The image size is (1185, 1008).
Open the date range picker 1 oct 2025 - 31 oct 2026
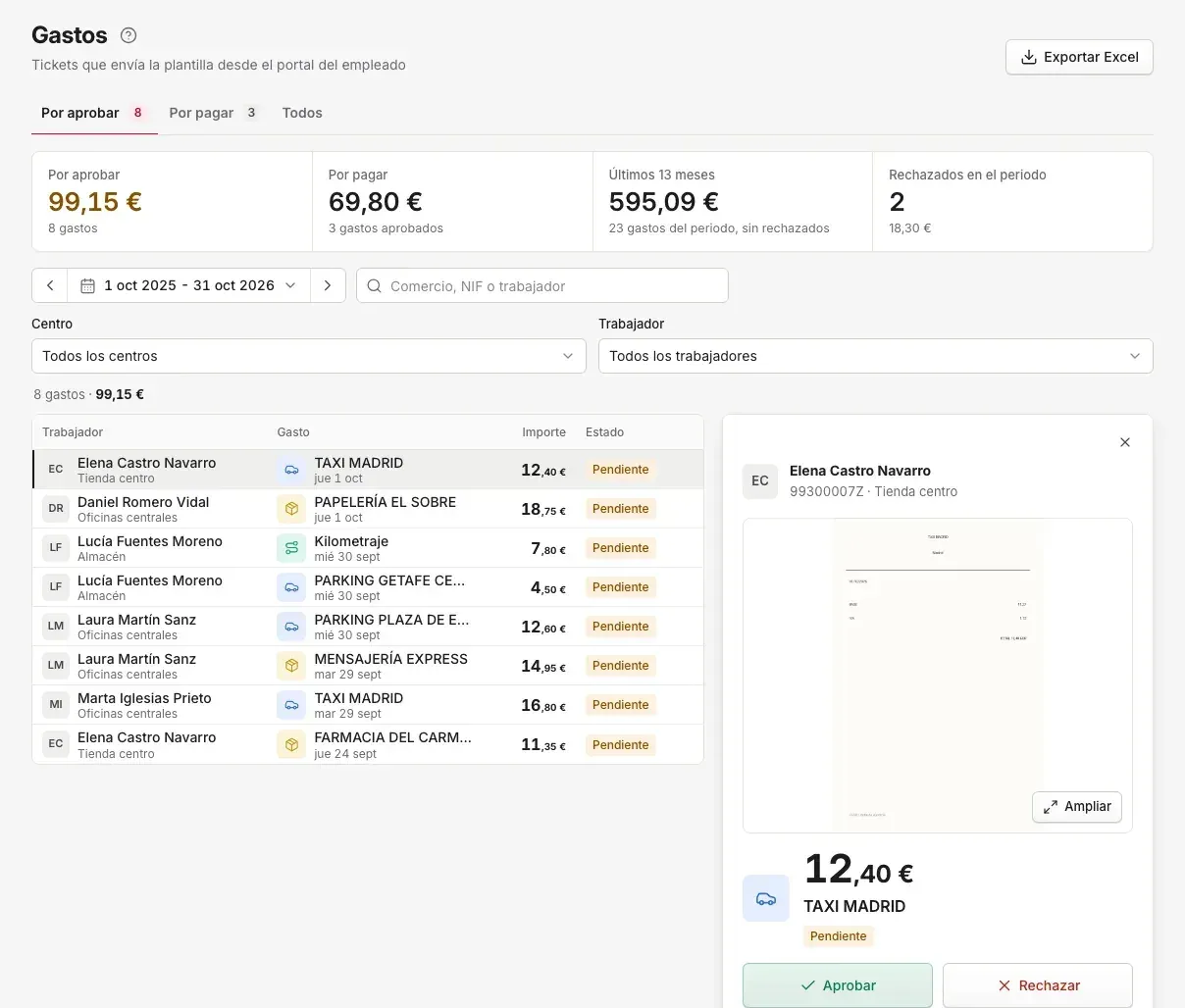189,285
